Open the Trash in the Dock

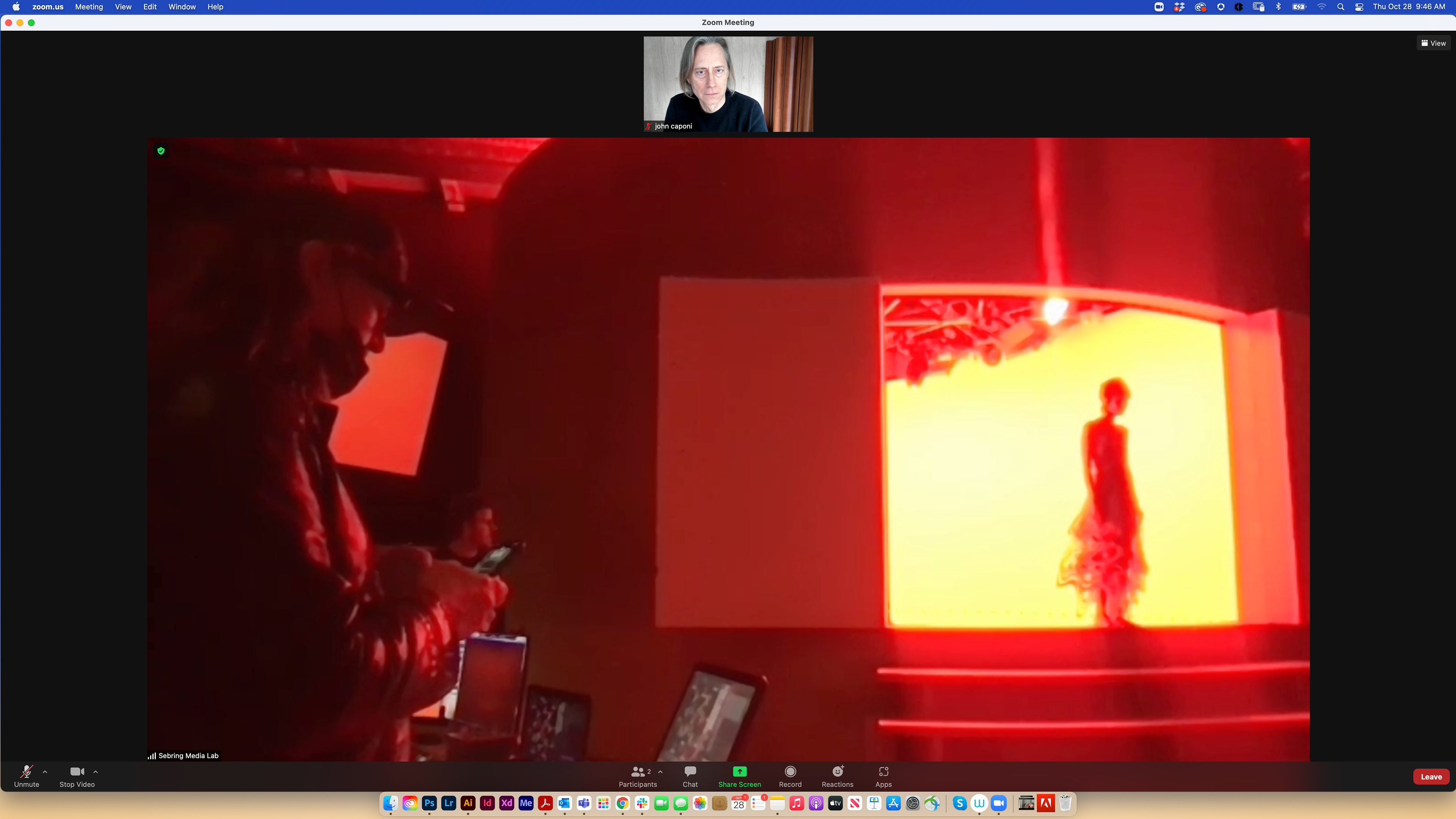(1065, 803)
